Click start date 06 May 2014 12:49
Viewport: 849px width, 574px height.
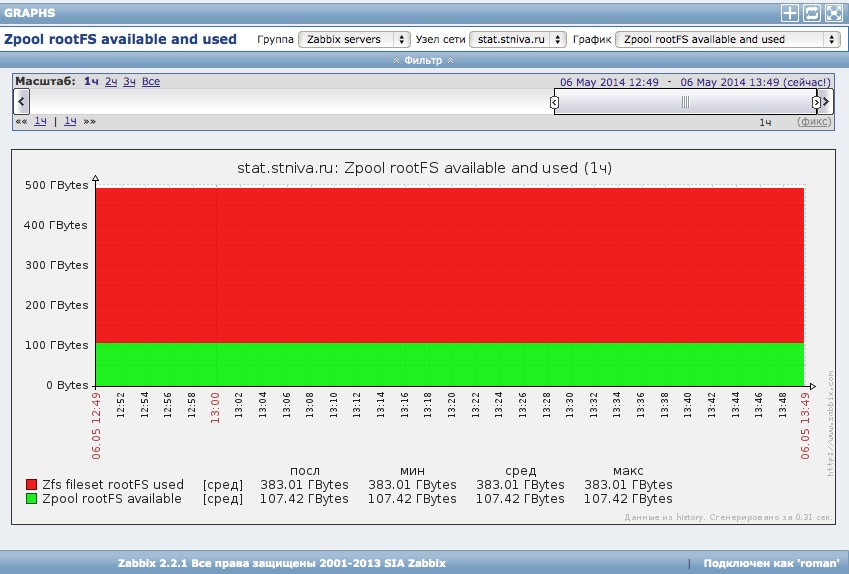pyautogui.click(x=609, y=82)
